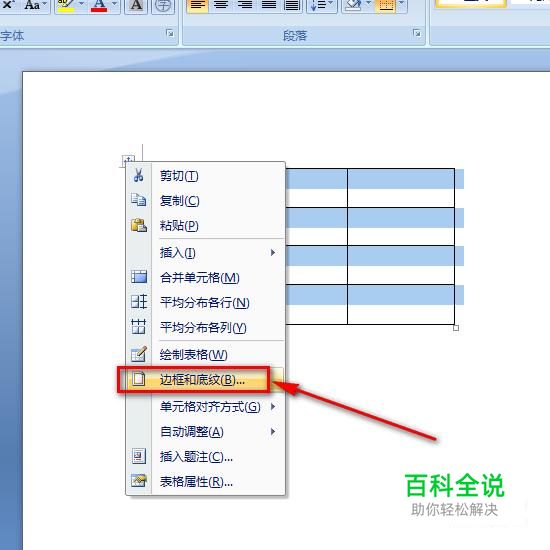Click the table move handle
Viewport: 550px width, 550px height.
128,160
